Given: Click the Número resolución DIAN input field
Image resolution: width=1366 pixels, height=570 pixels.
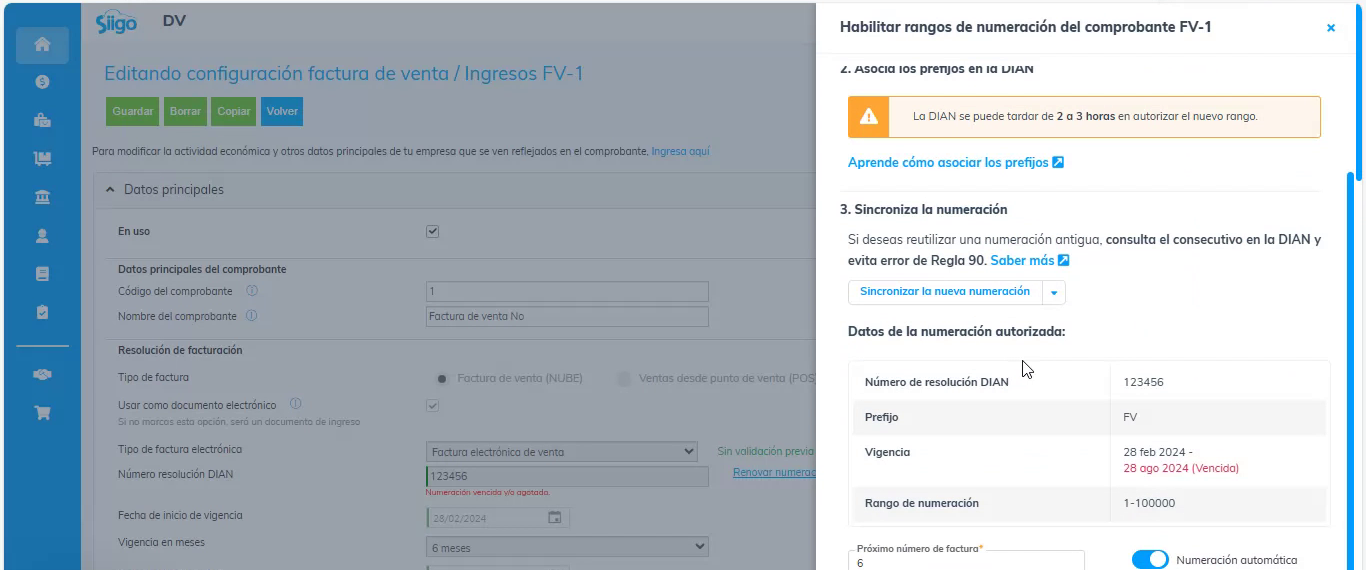Looking at the screenshot, I should [x=567, y=476].
